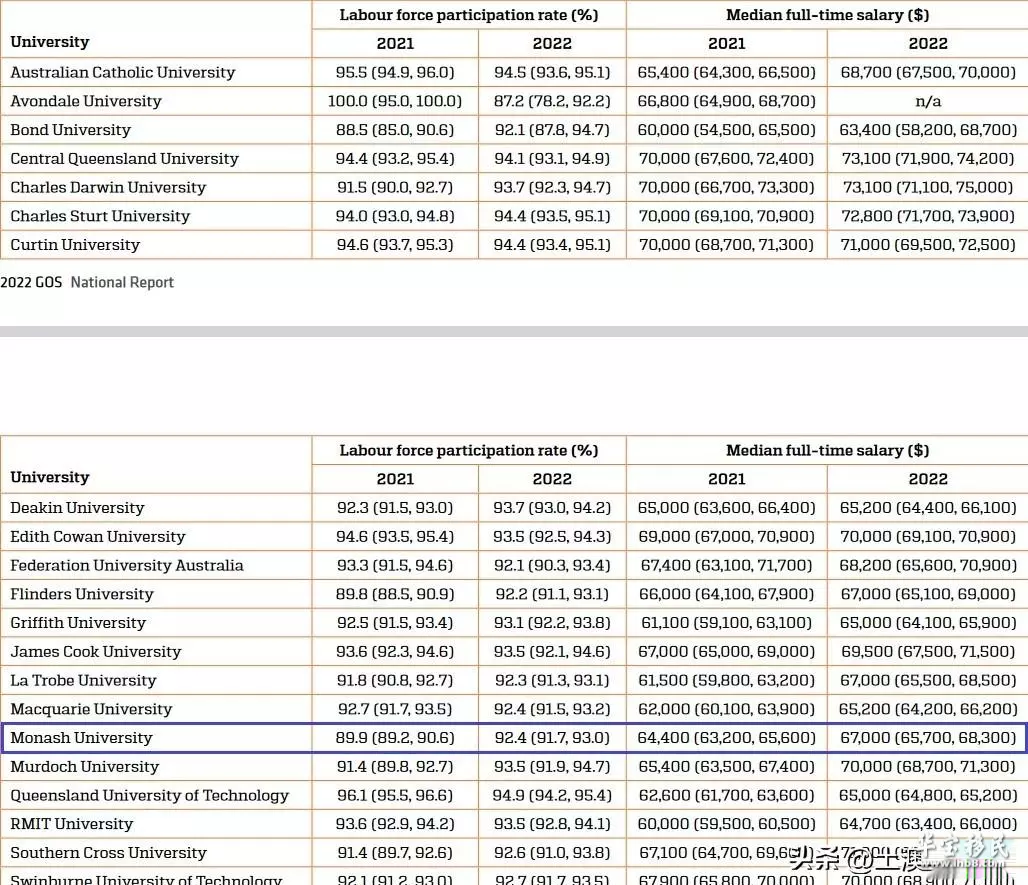This screenshot has height=885, width=1028.
Task: Click 'La Trobe University' row label
Action: coord(83,680)
